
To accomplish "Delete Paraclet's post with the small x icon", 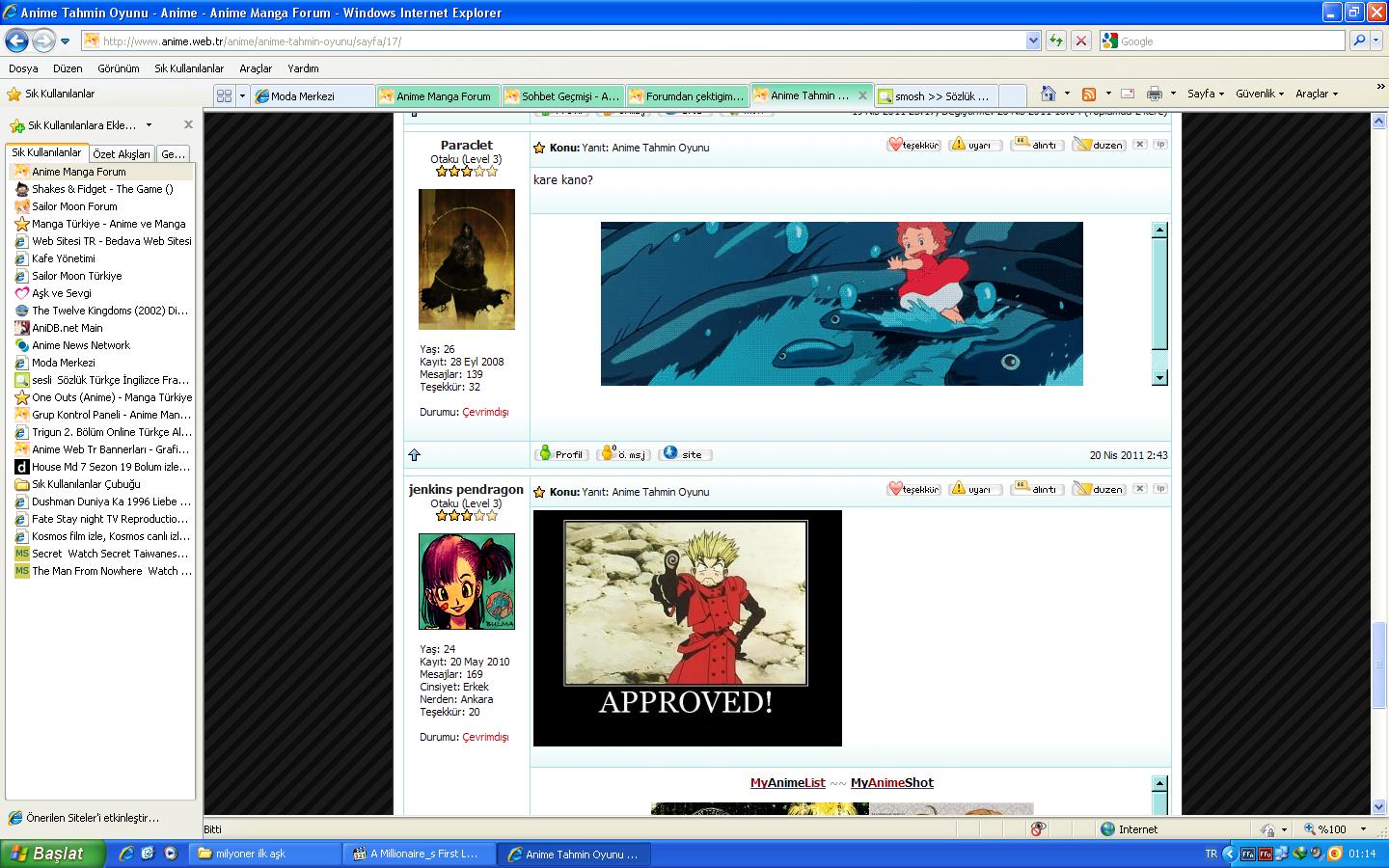I will pyautogui.click(x=1139, y=144).
